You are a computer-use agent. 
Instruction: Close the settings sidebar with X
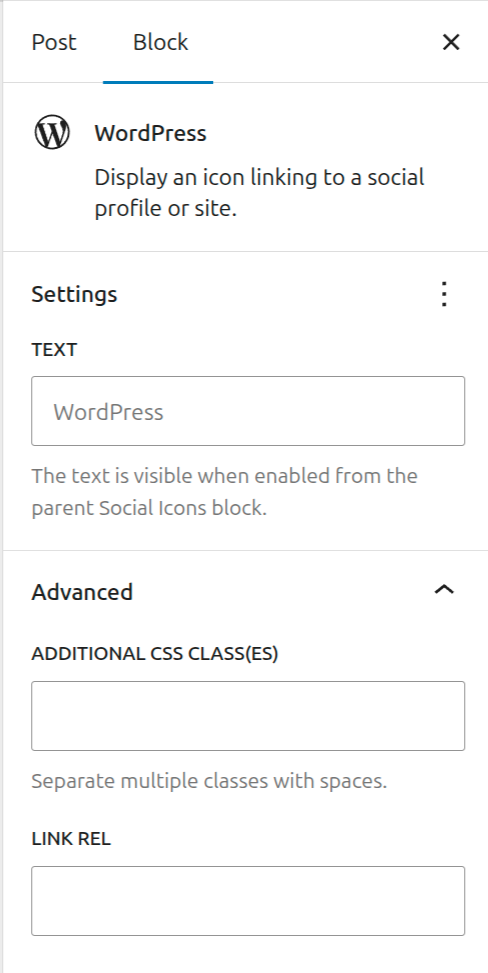click(451, 42)
